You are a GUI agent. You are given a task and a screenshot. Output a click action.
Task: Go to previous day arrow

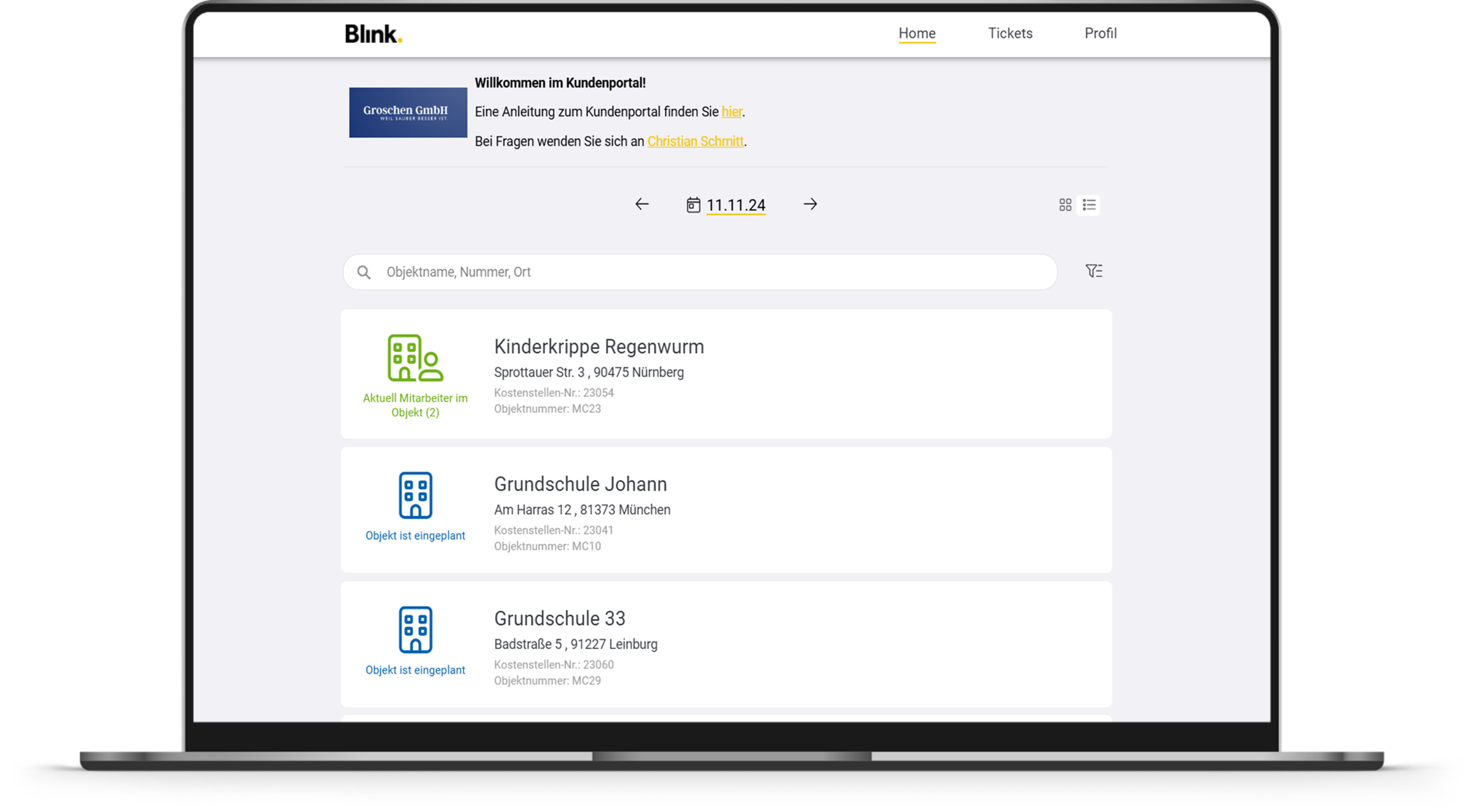pos(642,205)
